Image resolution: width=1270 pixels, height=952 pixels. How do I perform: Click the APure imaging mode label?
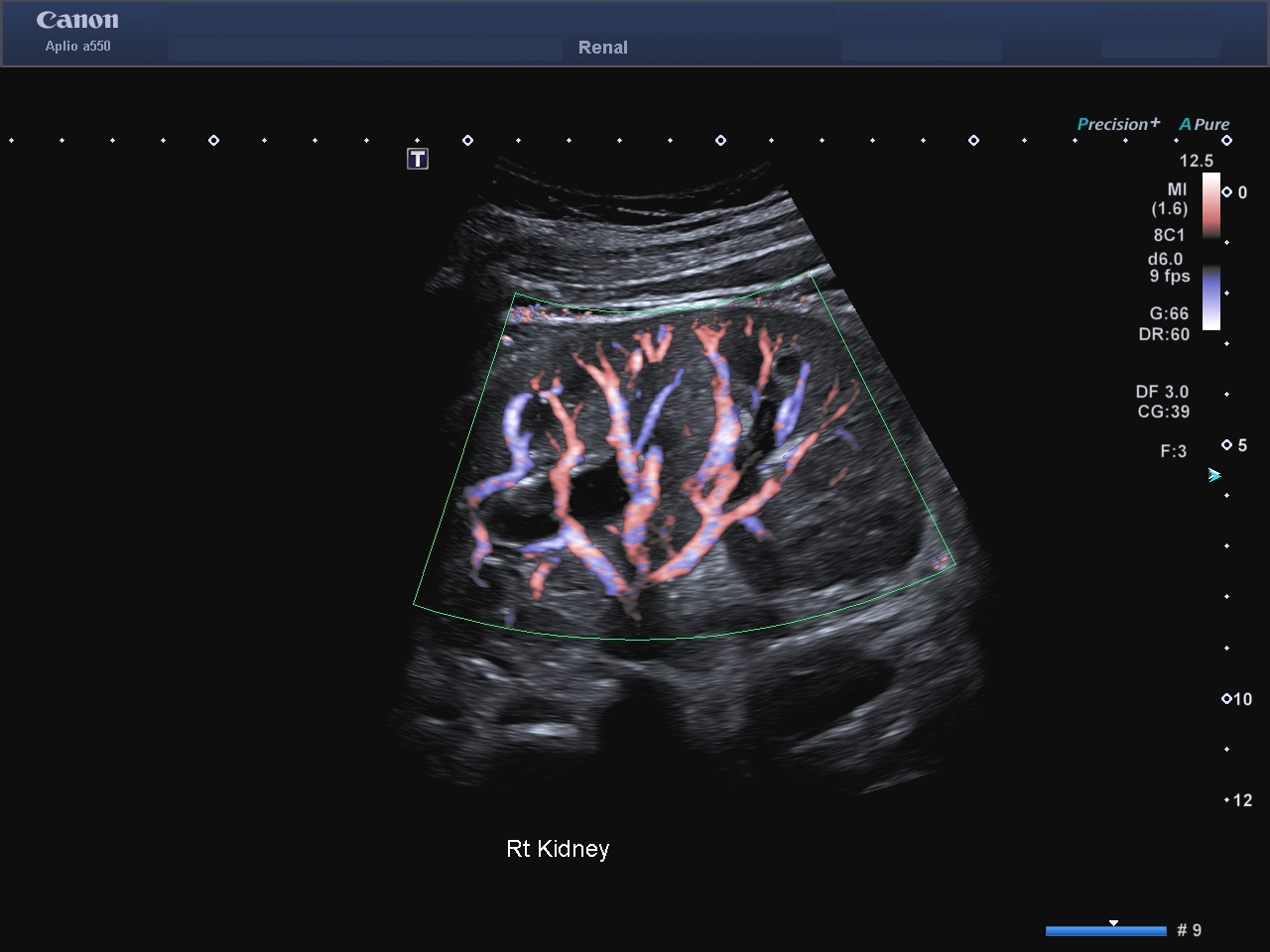point(1205,124)
